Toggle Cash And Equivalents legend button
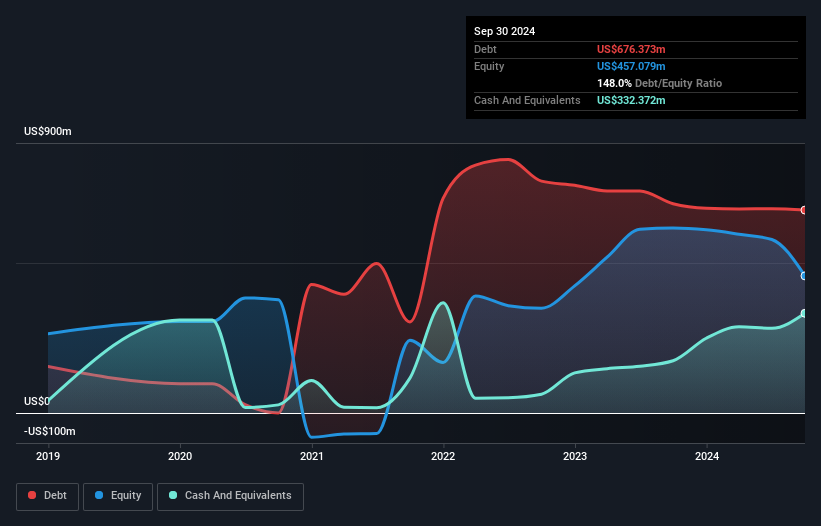 (x=230, y=496)
